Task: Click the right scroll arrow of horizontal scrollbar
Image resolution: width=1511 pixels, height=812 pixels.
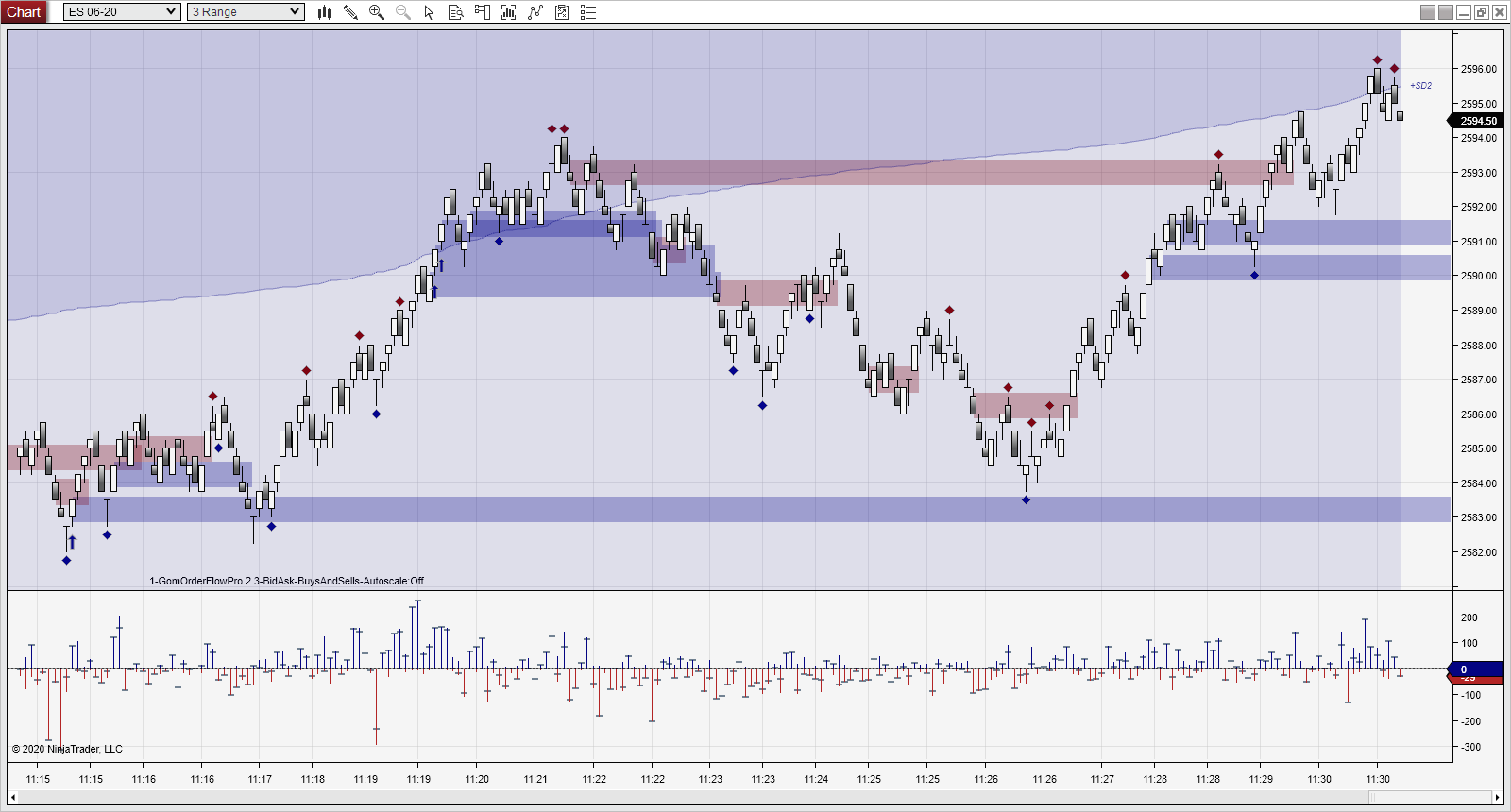Action: [1497, 798]
